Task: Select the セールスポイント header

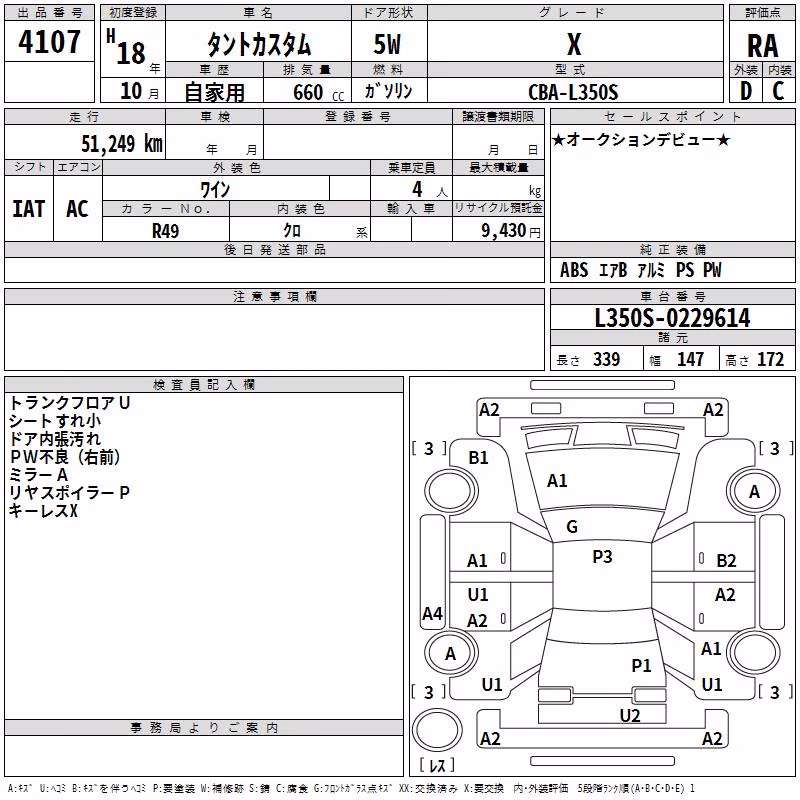Action: click(672, 116)
